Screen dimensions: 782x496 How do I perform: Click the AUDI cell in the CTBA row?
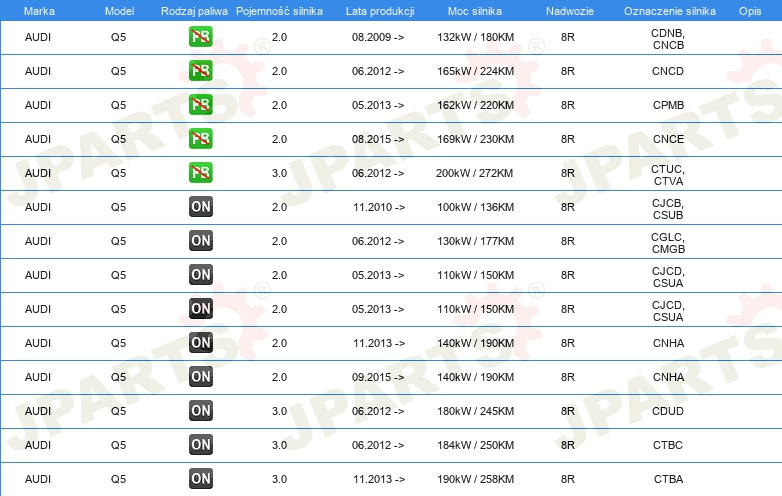pyautogui.click(x=38, y=479)
